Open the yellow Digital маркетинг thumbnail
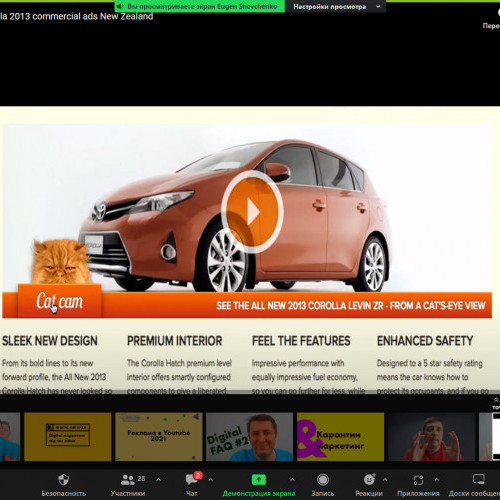This screenshot has height=500, width=500. (x=68, y=437)
